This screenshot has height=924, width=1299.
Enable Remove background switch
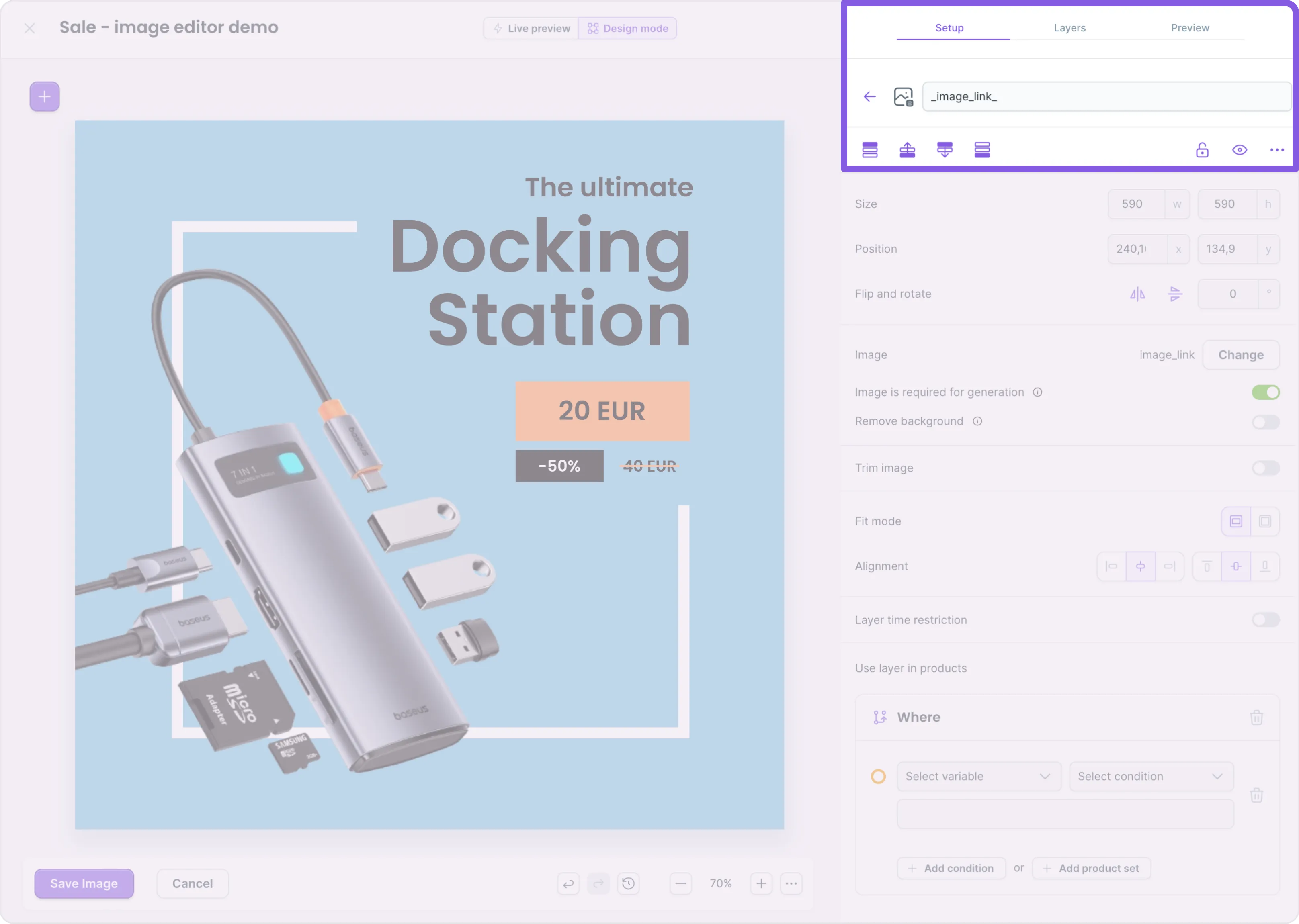(x=1265, y=422)
